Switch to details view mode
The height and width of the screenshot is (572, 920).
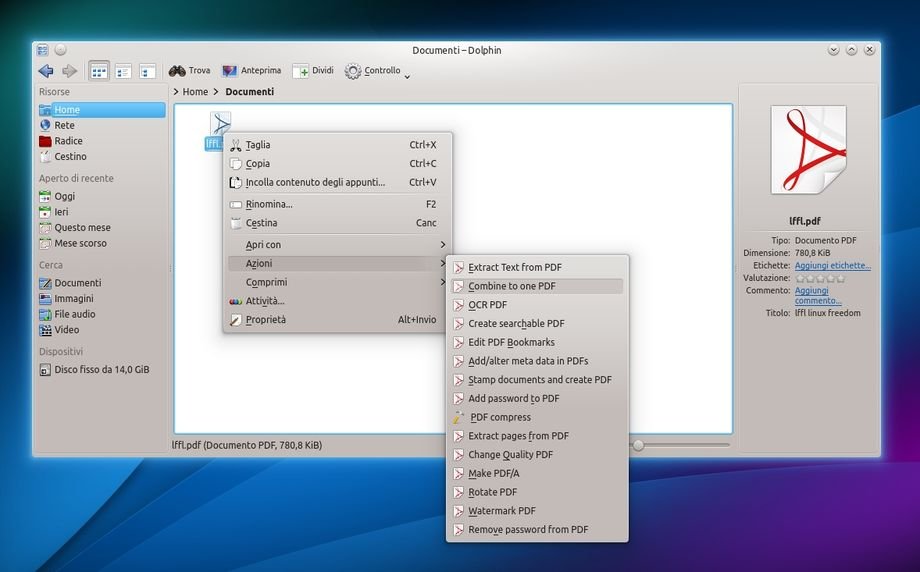click(x=147, y=71)
